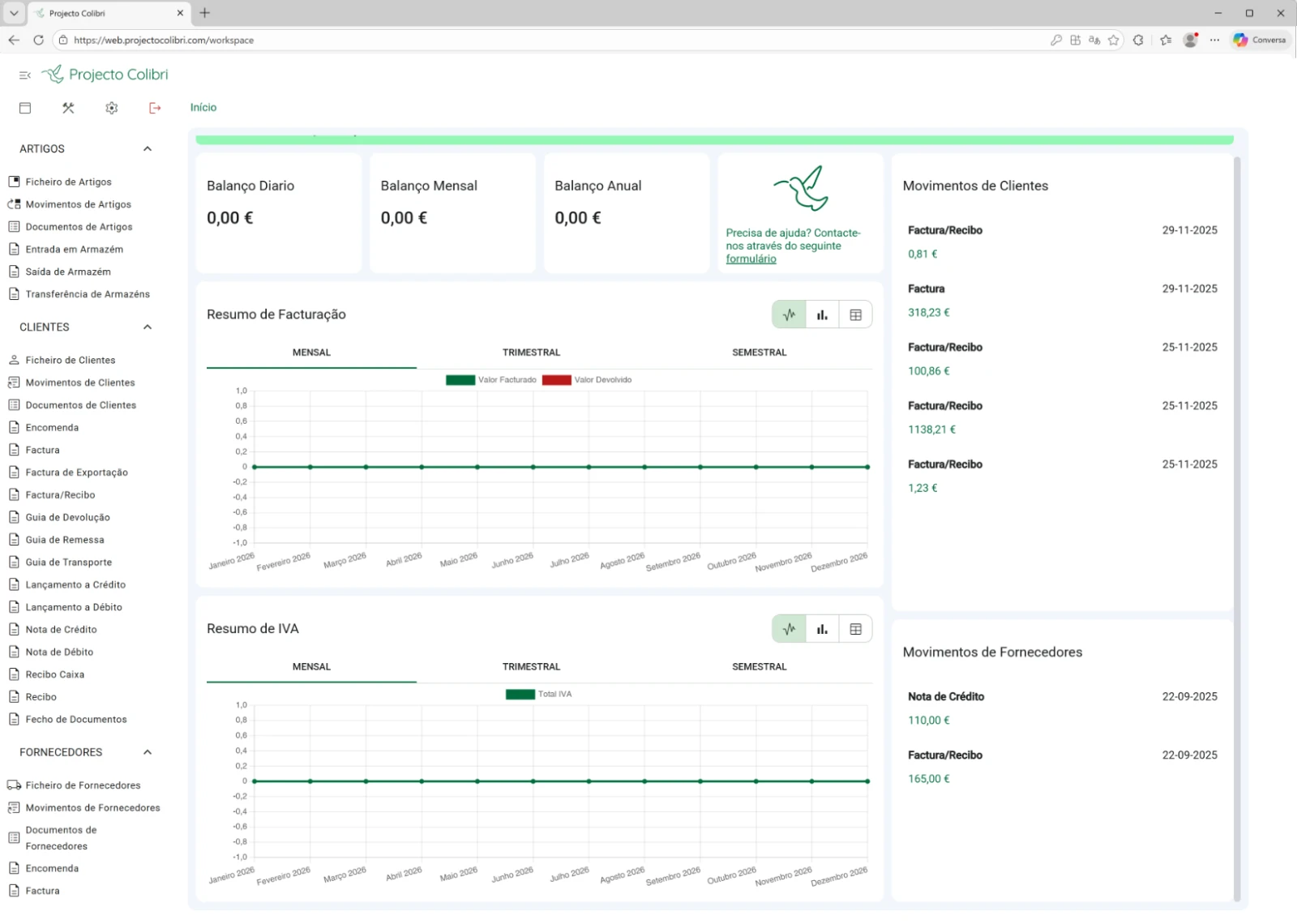Image resolution: width=1297 pixels, height=924 pixels.
Task: Select SEMESTRAL tab in Resumo de IVA
Action: pyautogui.click(x=759, y=667)
